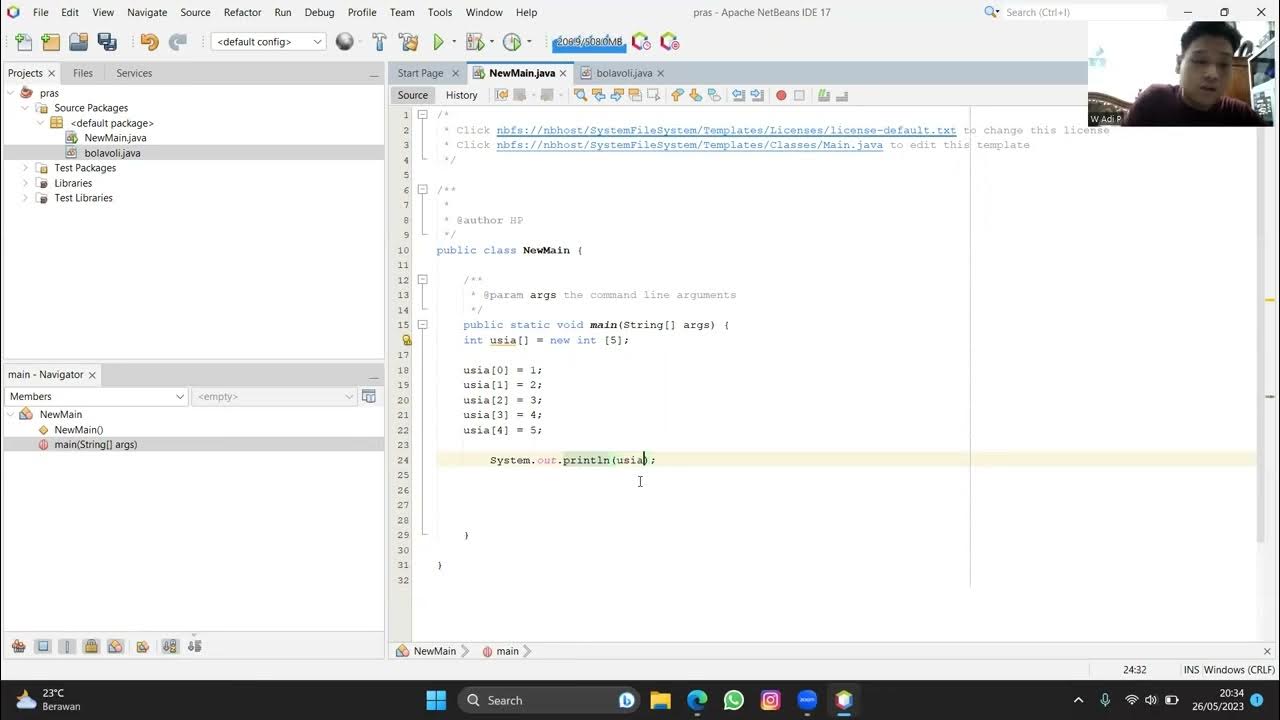Open Run Project dropdown arrow
The height and width of the screenshot is (720, 1280).
coord(453,42)
